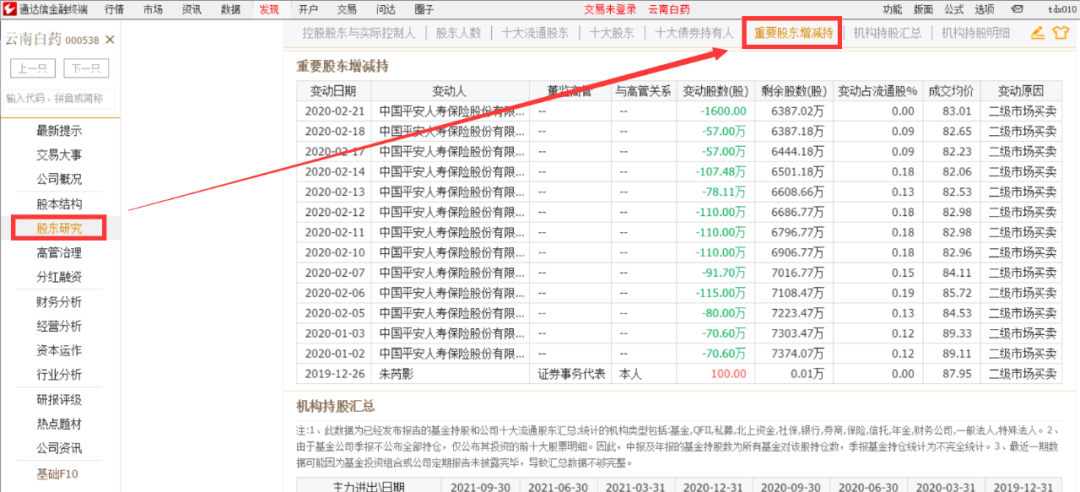
Task: Select 财务分析 in sidebar
Action: 59,302
